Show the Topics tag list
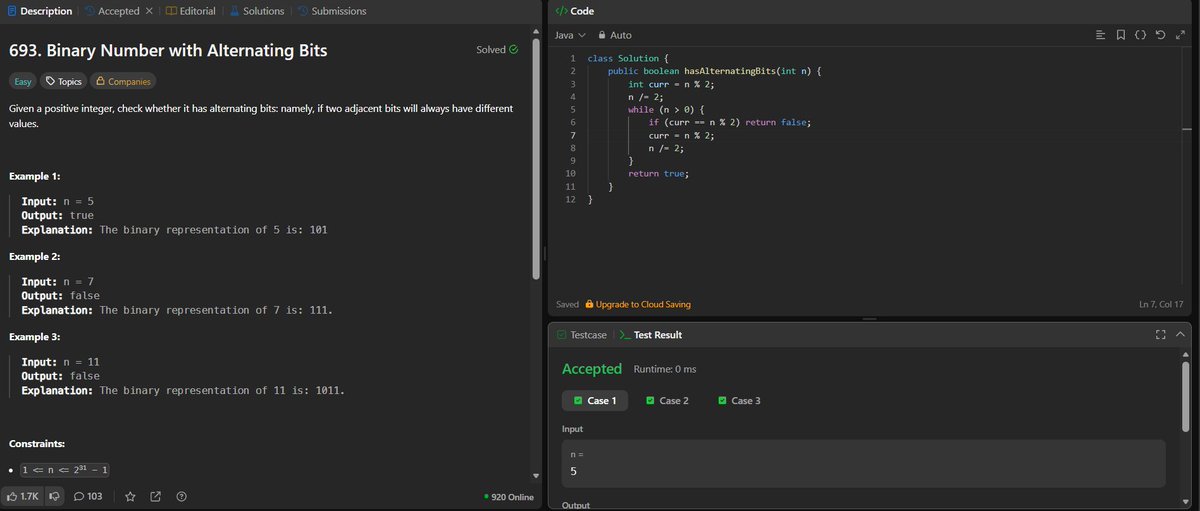1200x511 pixels. click(62, 81)
